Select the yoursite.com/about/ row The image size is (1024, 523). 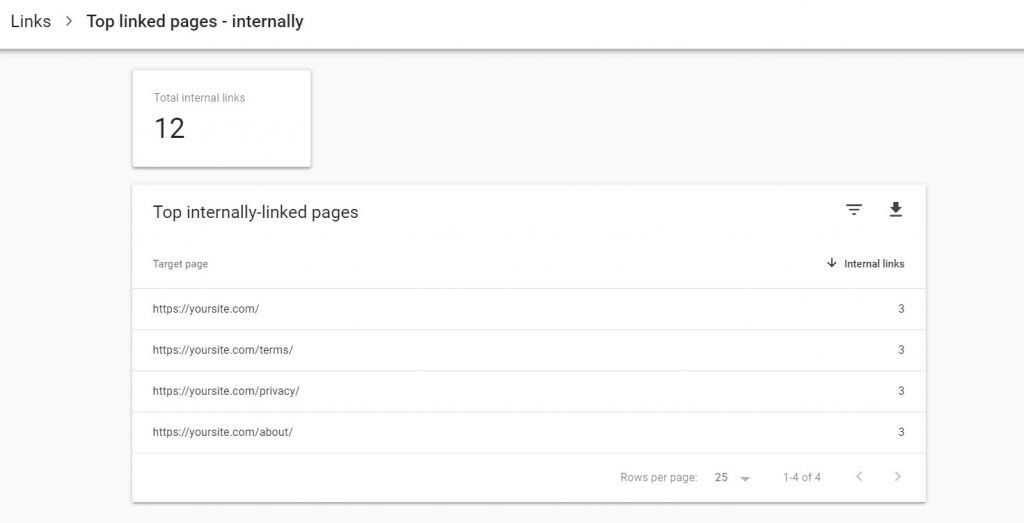click(223, 432)
